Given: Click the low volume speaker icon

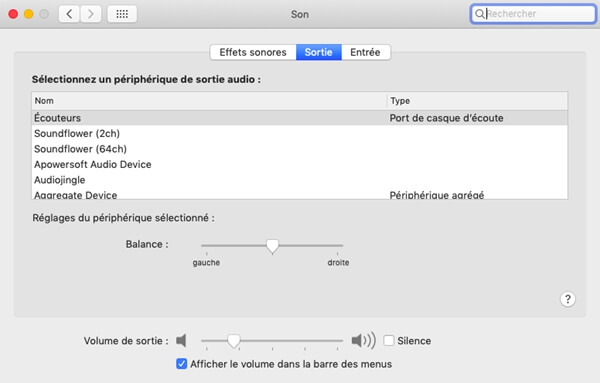Looking at the screenshot, I should pos(181,340).
